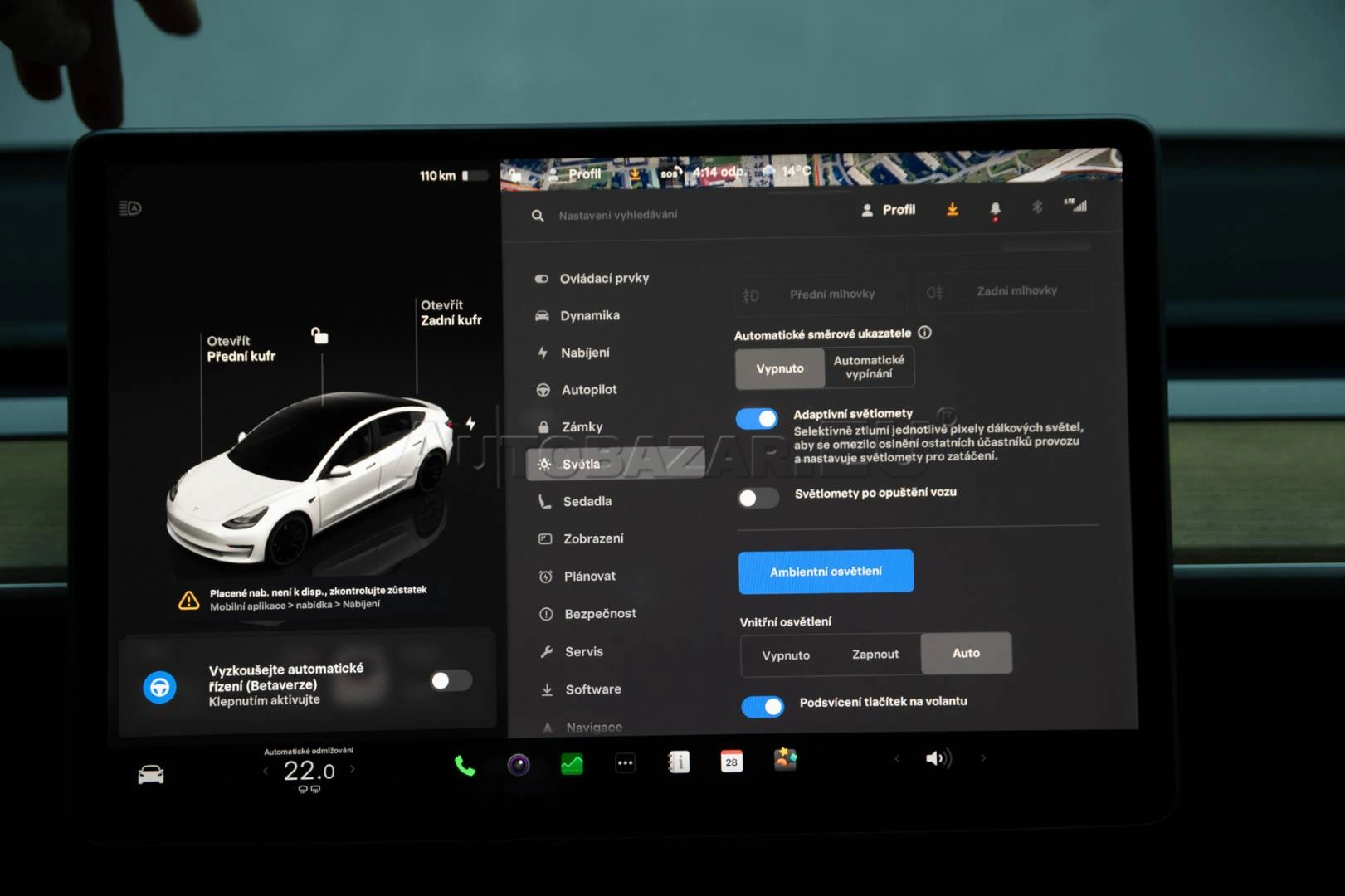Tap the charging bolt icon beside the car
Image resolution: width=1345 pixels, height=896 pixels.
[x=470, y=423]
